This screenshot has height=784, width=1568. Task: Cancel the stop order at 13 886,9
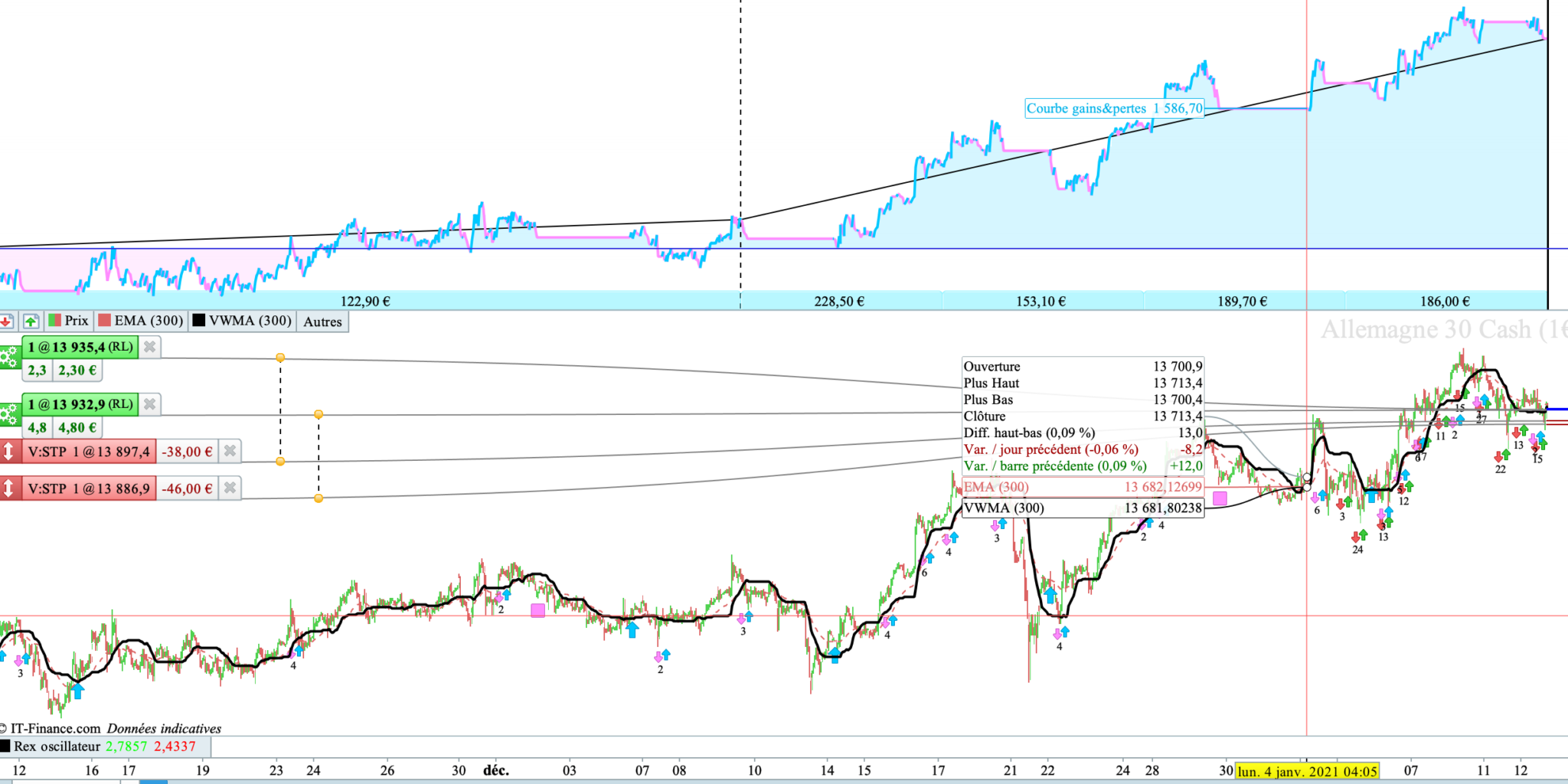pyautogui.click(x=230, y=488)
